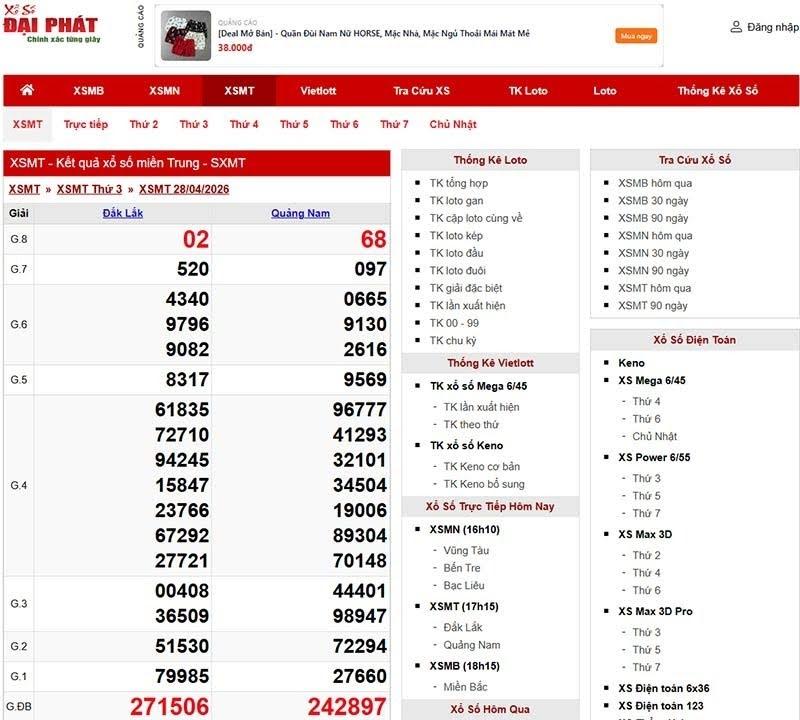Switch to Trực tiếp tab
The image size is (800, 720).
[x=86, y=124]
